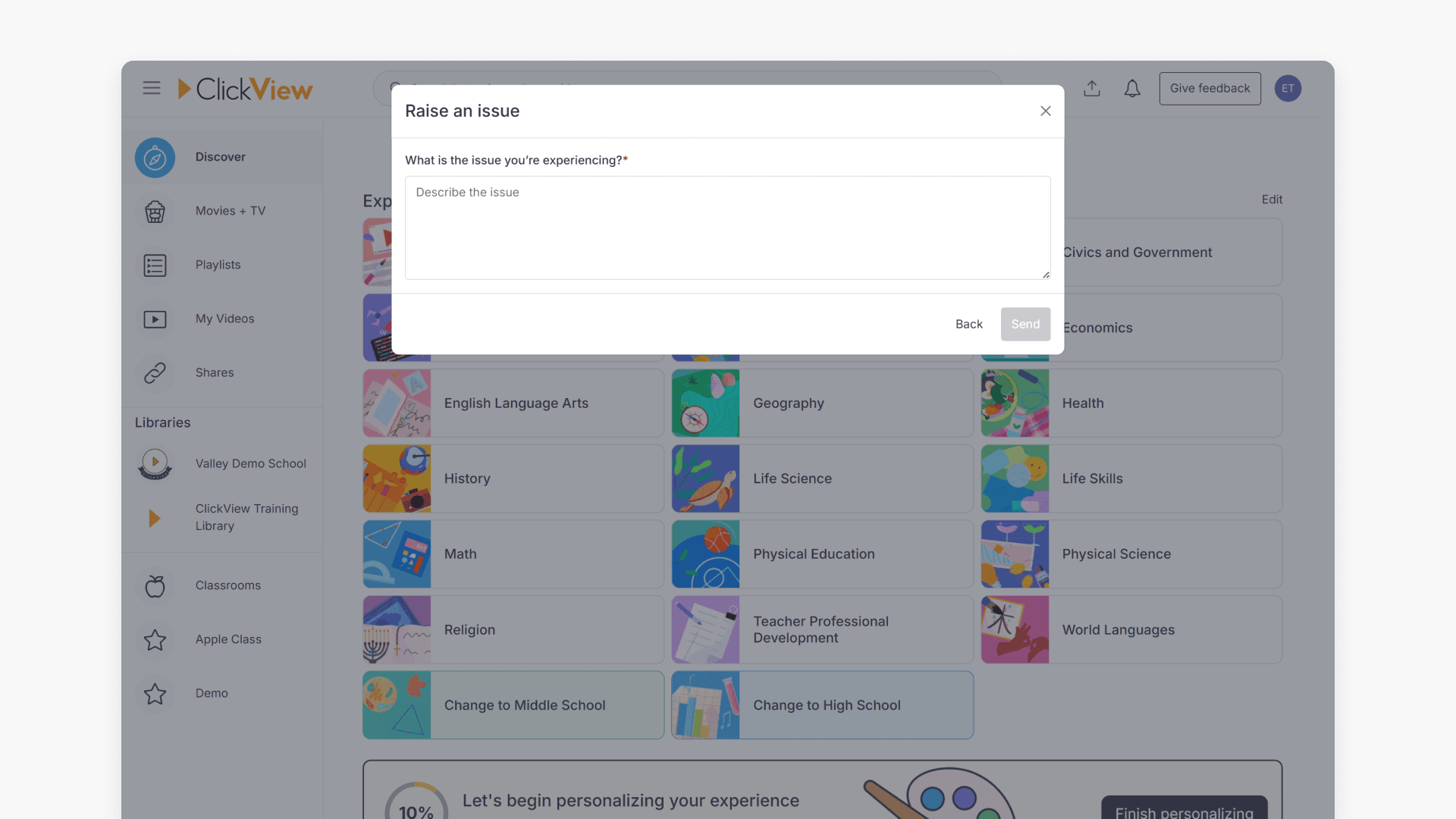Click the Shares link icon
This screenshot has width=1456, height=819.
[x=155, y=372]
